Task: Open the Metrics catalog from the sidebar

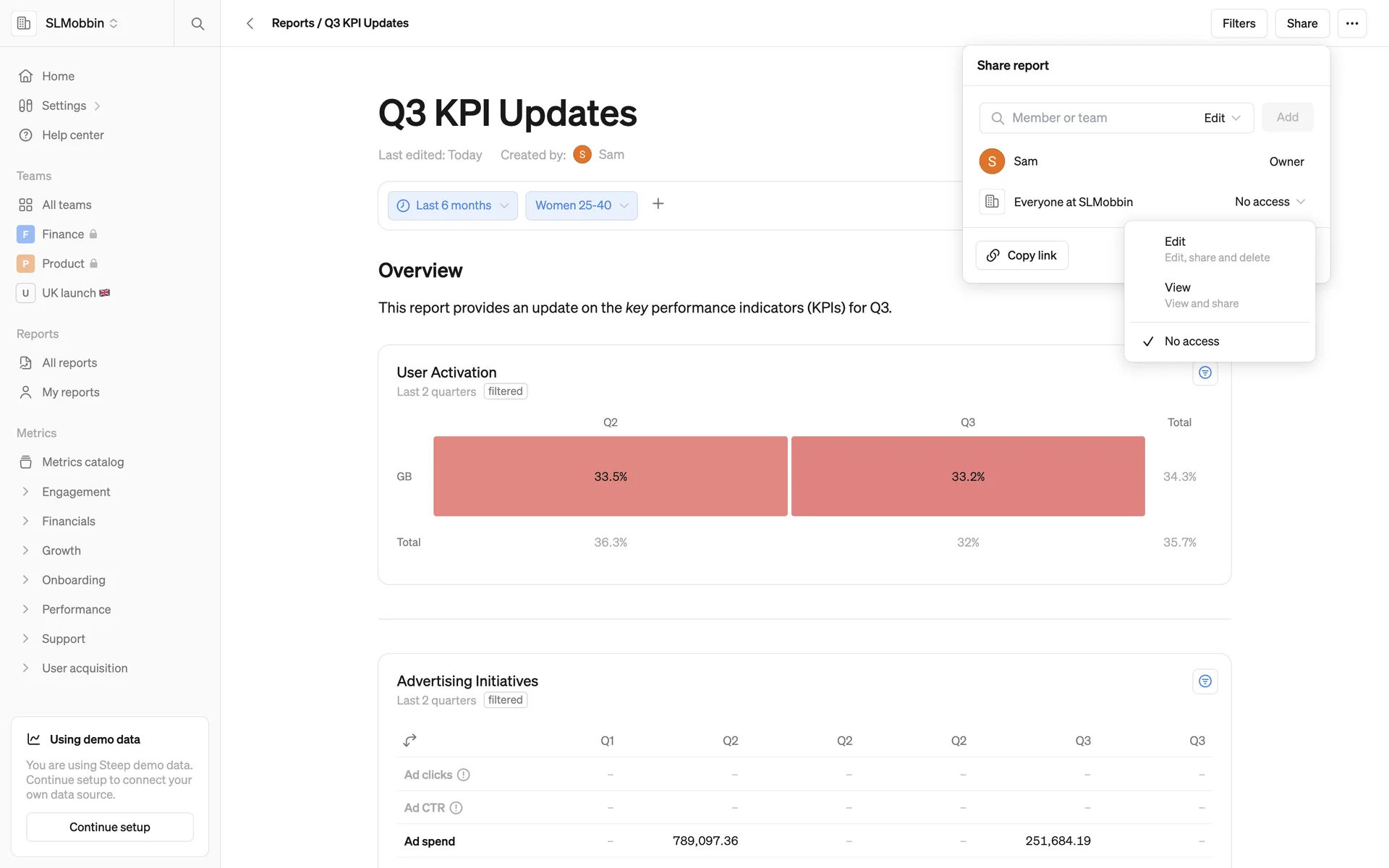Action: [82, 462]
